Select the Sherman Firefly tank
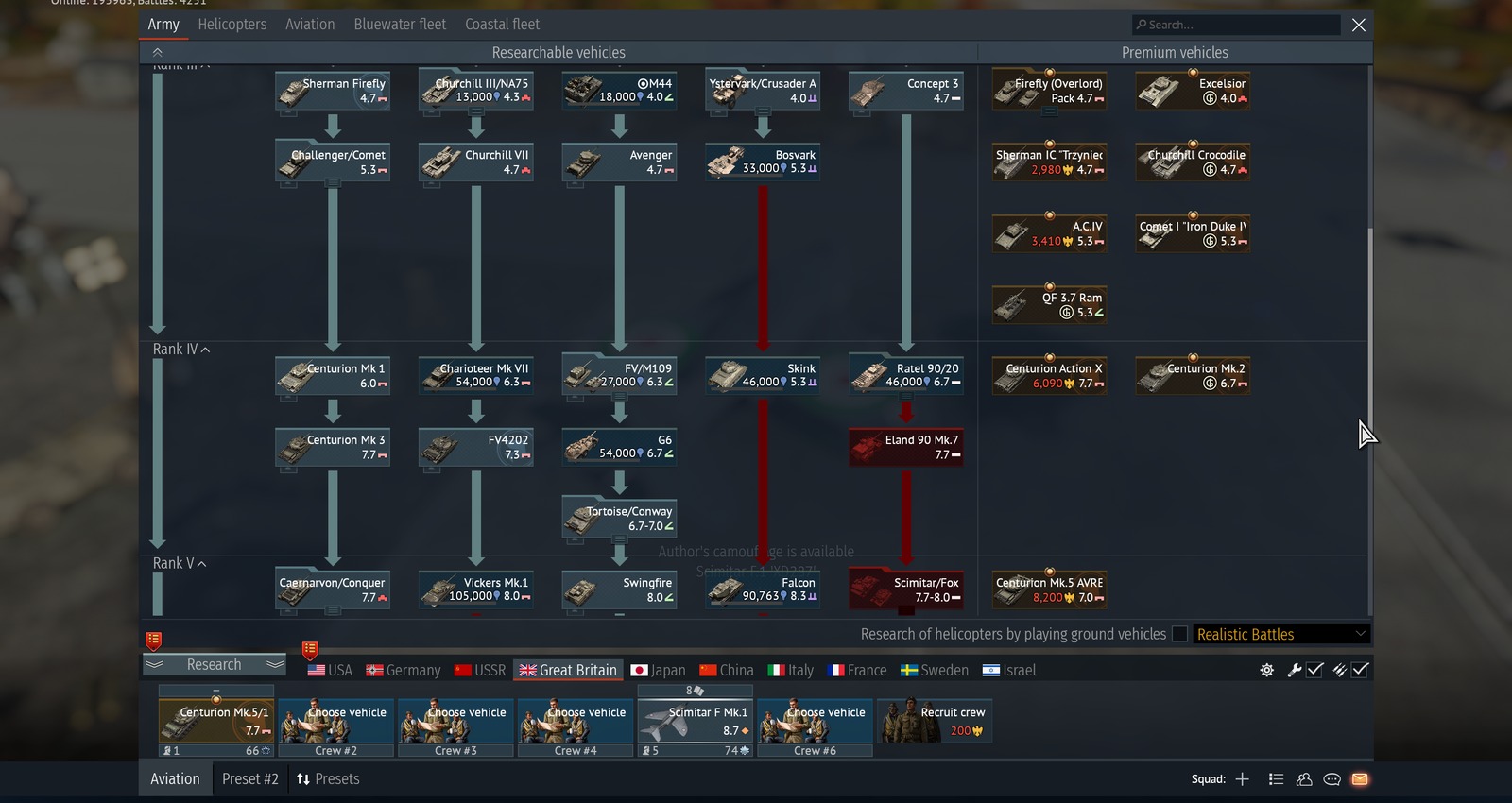Screen dimensions: 1512x803 point(333,91)
